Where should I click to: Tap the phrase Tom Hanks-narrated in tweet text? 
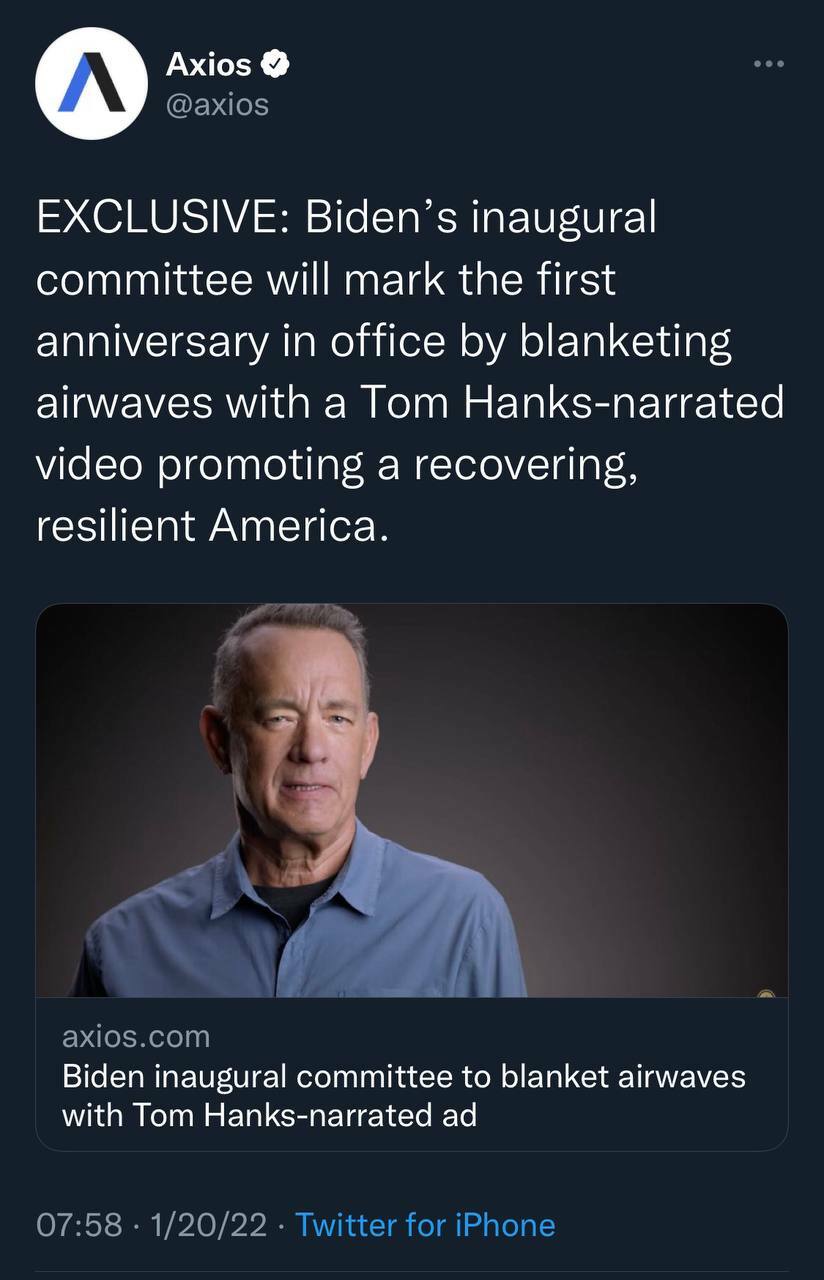coord(571,403)
